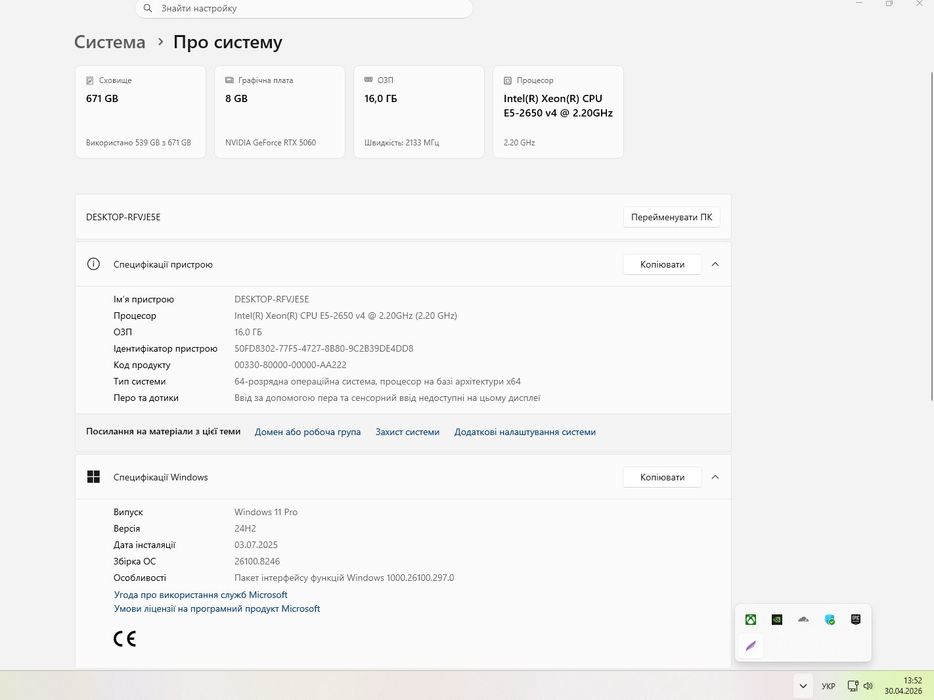Click the storage icon on the Сховище card
Viewport: 934px width, 700px height.
click(90, 80)
